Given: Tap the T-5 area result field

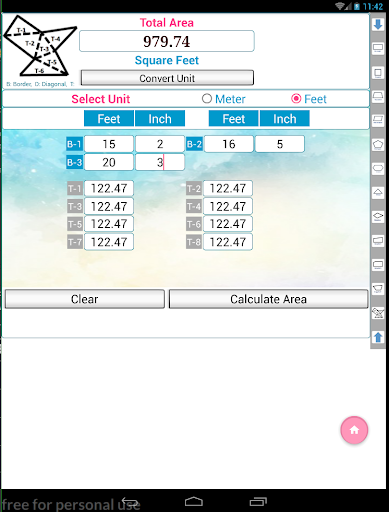Looking at the screenshot, I should pyautogui.click(x=109, y=224).
